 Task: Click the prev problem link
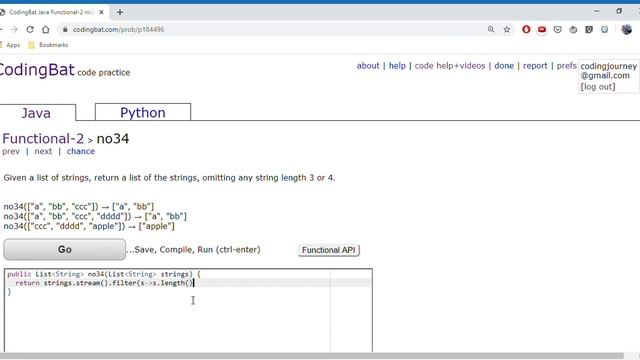[x=11, y=151]
